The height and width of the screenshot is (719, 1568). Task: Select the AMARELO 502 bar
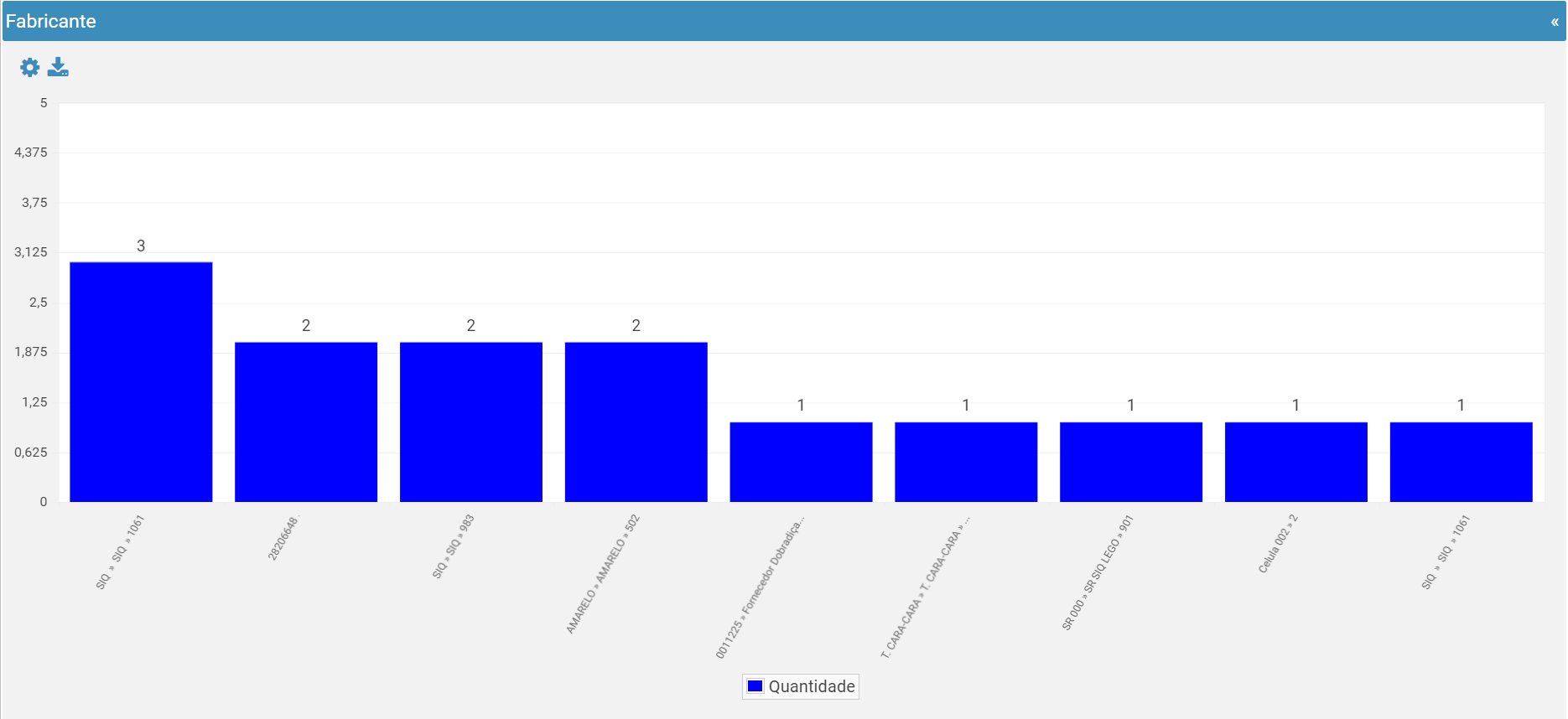point(636,422)
